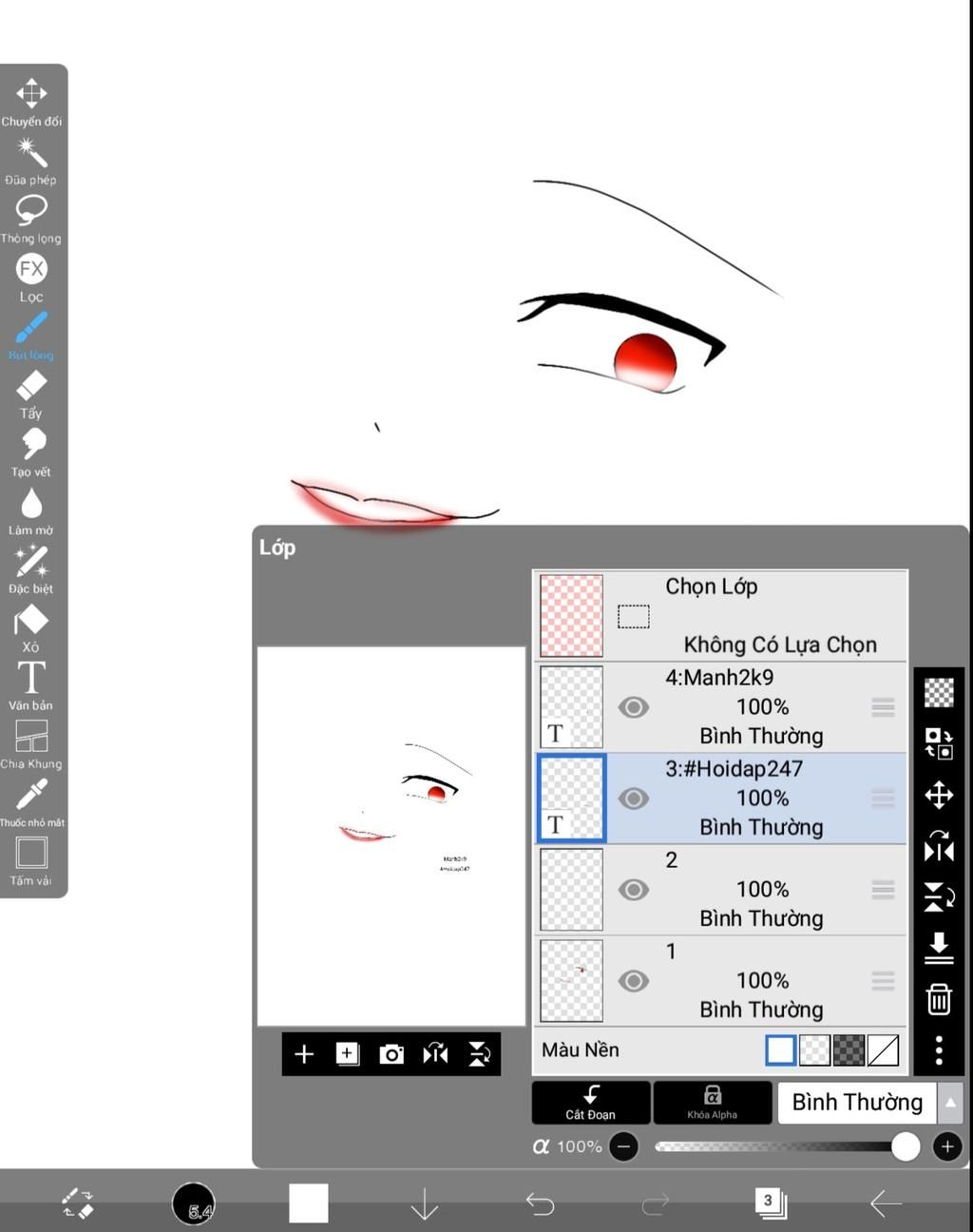This screenshot has height=1232, width=973.
Task: Click the checkerboard clear-layer icon
Action: [939, 692]
